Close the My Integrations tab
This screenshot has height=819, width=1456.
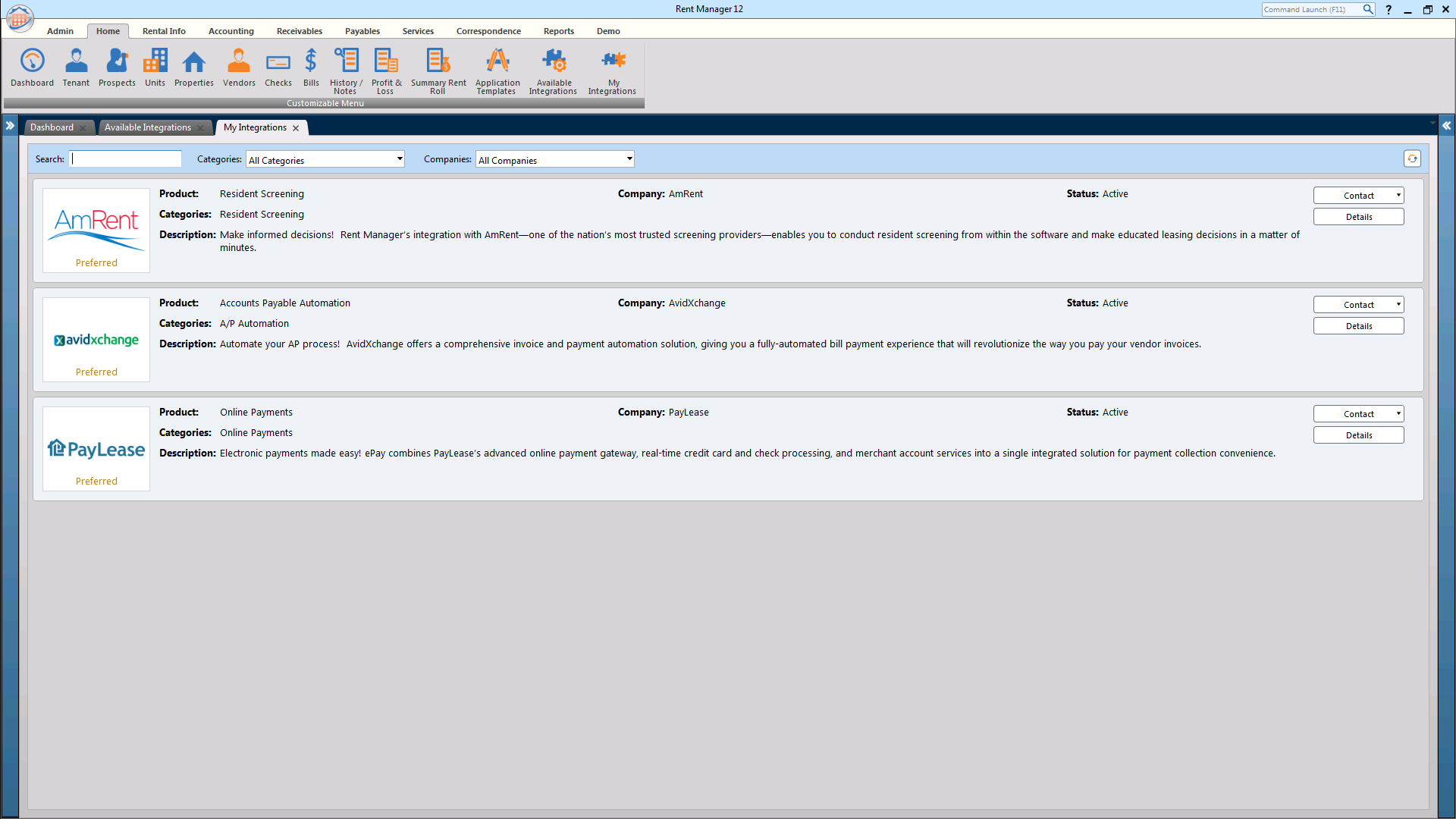296,128
